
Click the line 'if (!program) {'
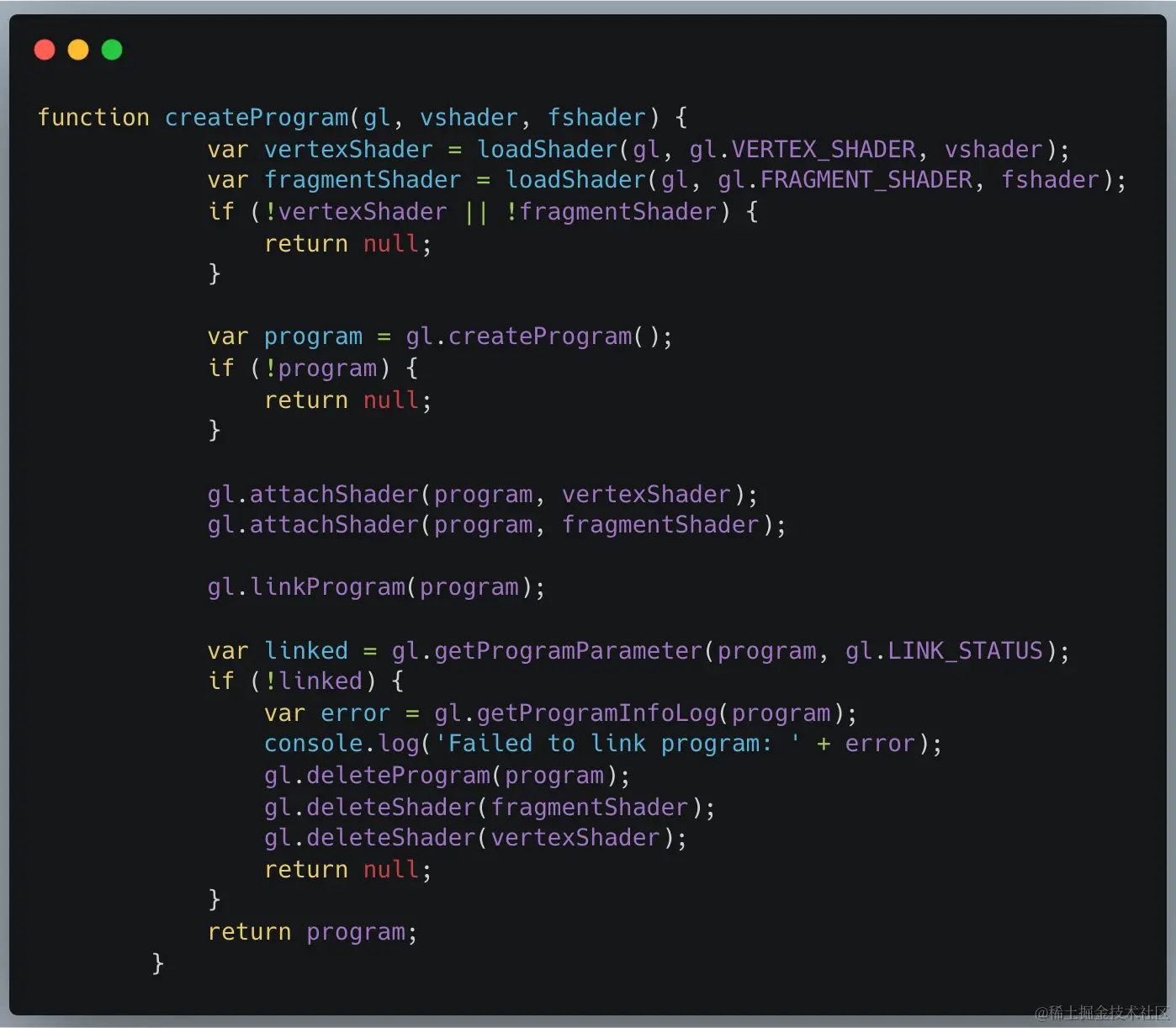click(x=313, y=368)
